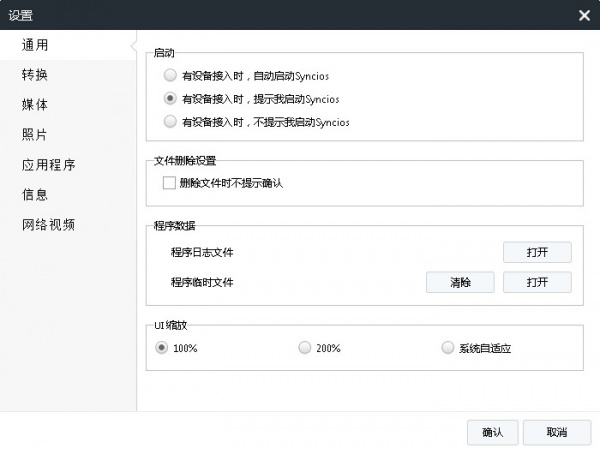Viewport: 600px width, 454px height.
Task: Select the 通用 tab in sidebar
Action: 35,45
